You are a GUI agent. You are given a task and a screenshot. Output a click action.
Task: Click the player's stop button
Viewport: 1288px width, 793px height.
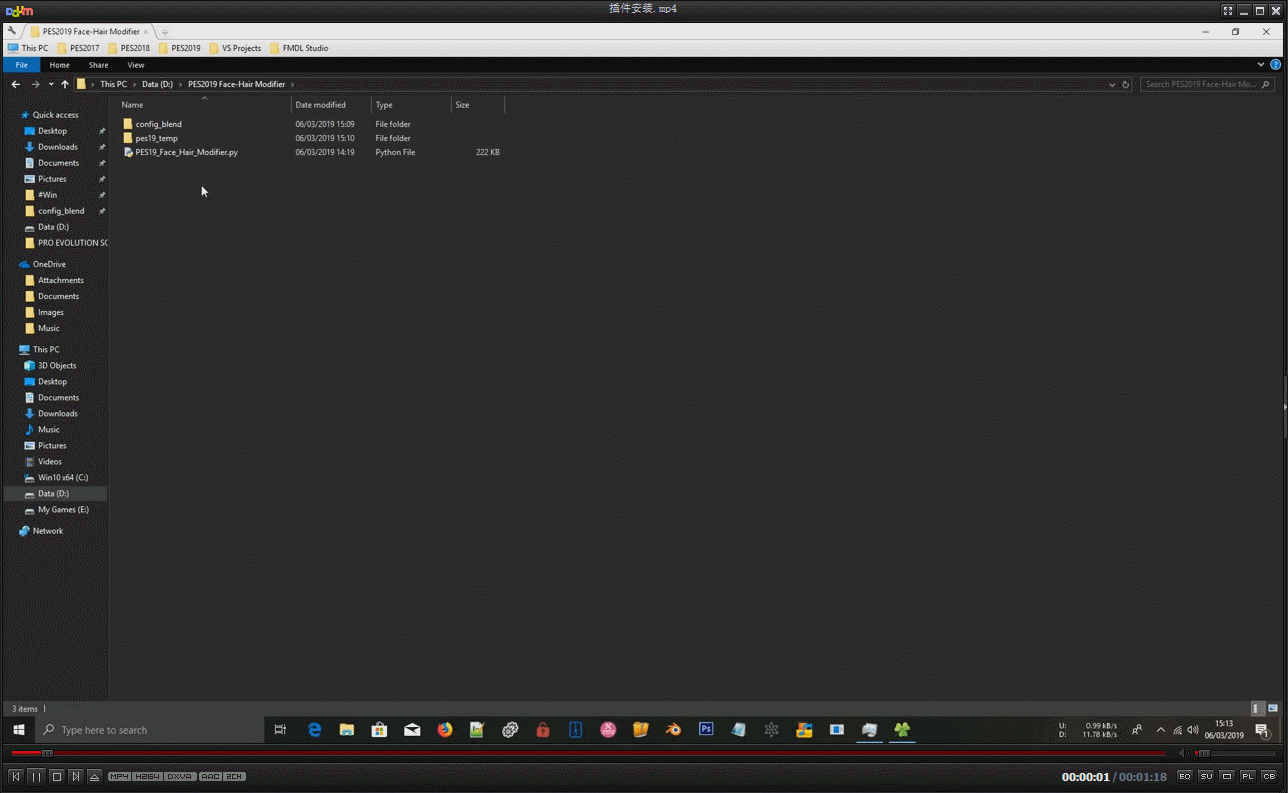point(56,776)
